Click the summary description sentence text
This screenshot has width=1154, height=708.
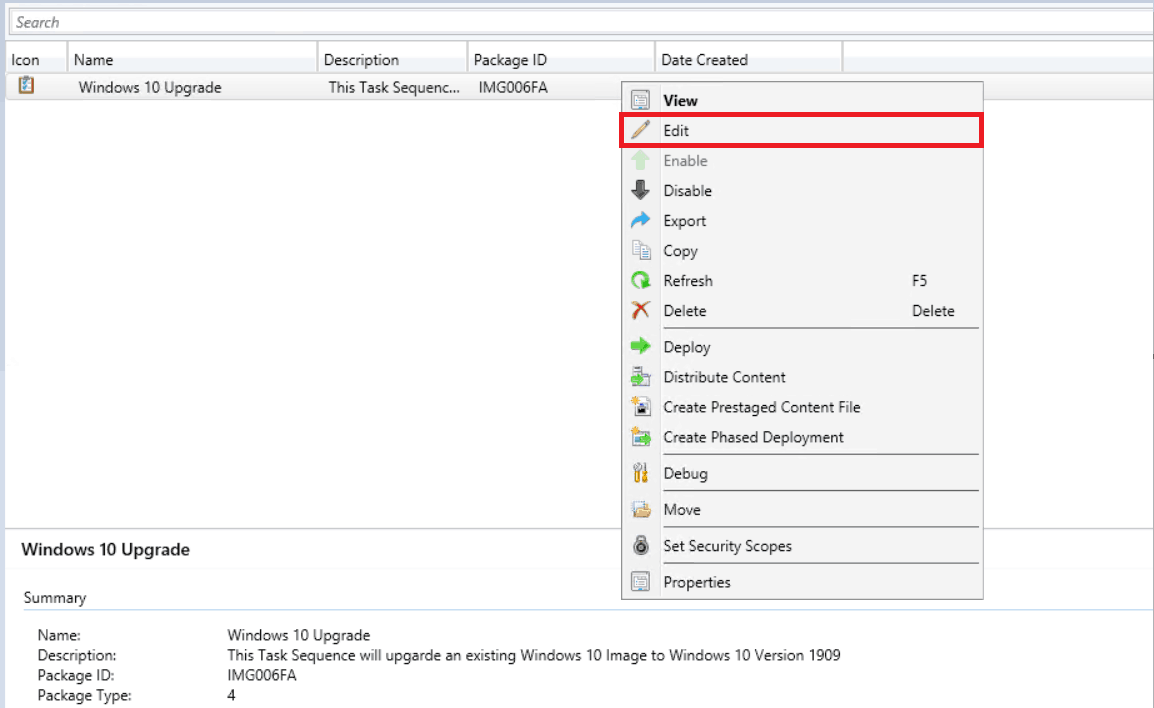[x=534, y=655]
